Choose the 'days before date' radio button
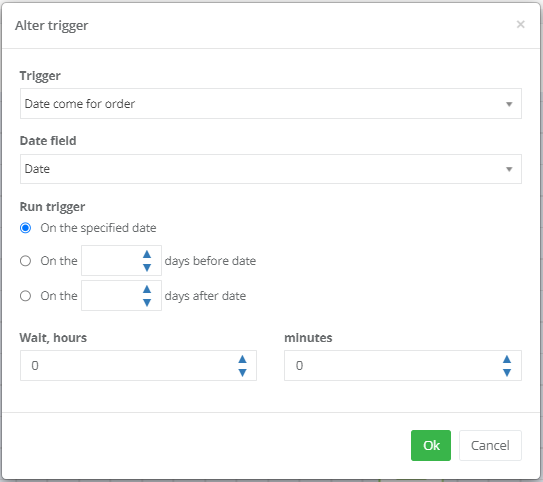 point(25,261)
